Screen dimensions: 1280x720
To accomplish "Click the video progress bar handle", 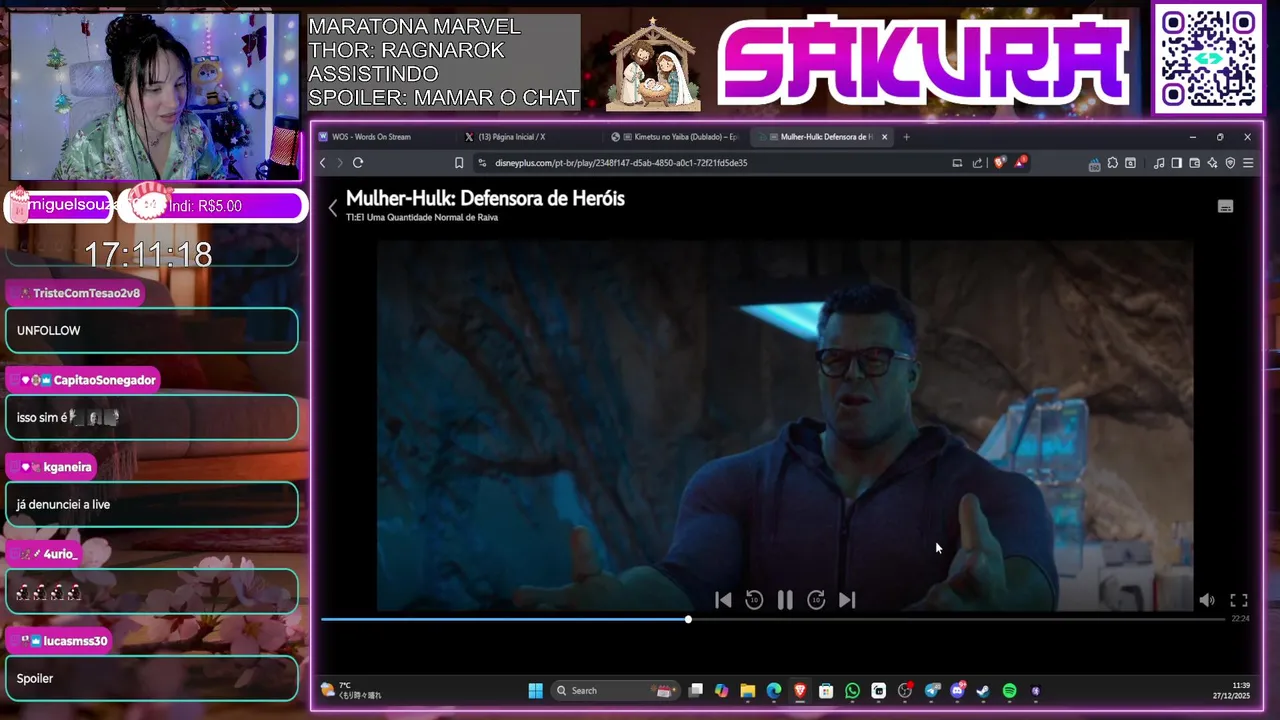I will (688, 620).
